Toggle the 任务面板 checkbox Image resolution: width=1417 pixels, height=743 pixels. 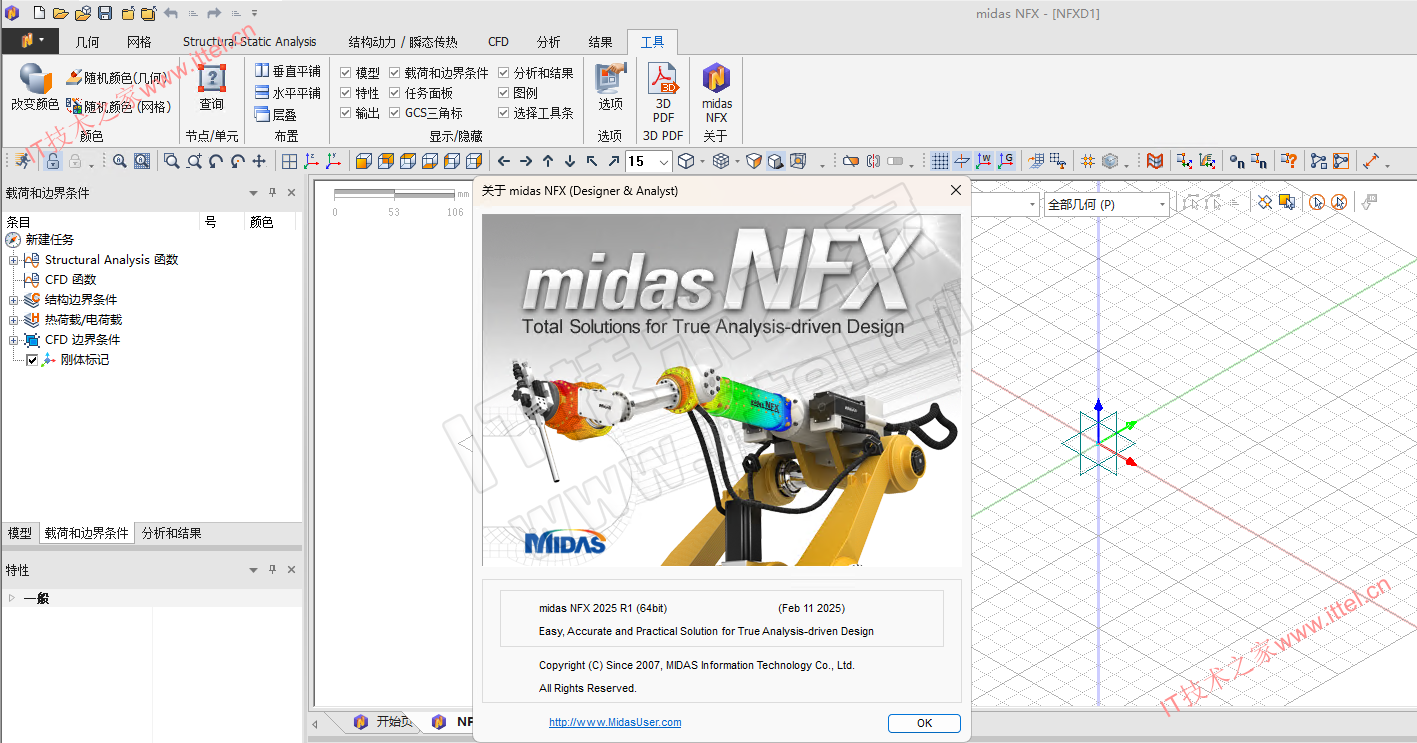395,93
